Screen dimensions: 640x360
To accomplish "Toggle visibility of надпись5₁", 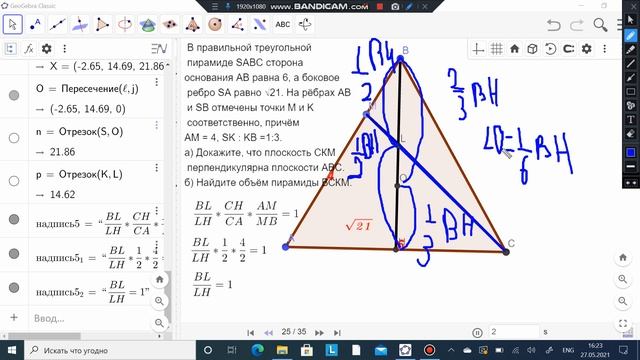I will pyautogui.click(x=14, y=254).
